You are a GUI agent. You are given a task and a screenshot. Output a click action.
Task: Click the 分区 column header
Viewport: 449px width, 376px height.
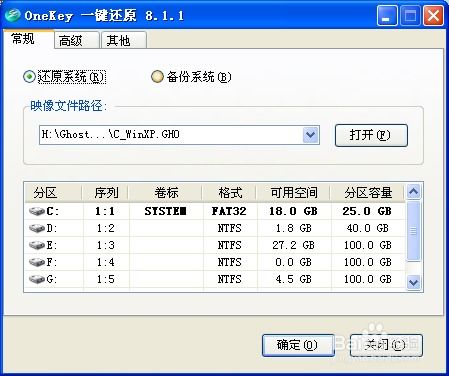[x=53, y=193]
